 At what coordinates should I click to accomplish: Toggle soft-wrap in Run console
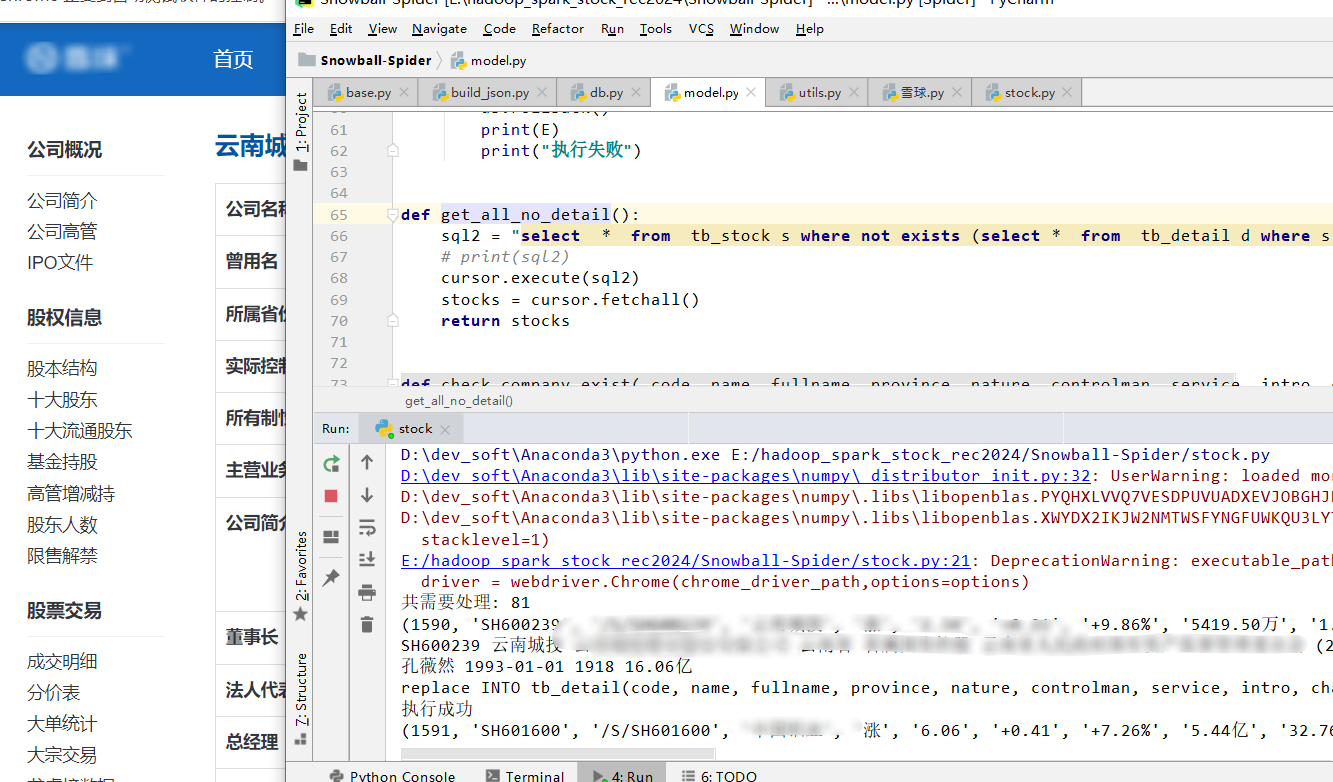point(367,527)
